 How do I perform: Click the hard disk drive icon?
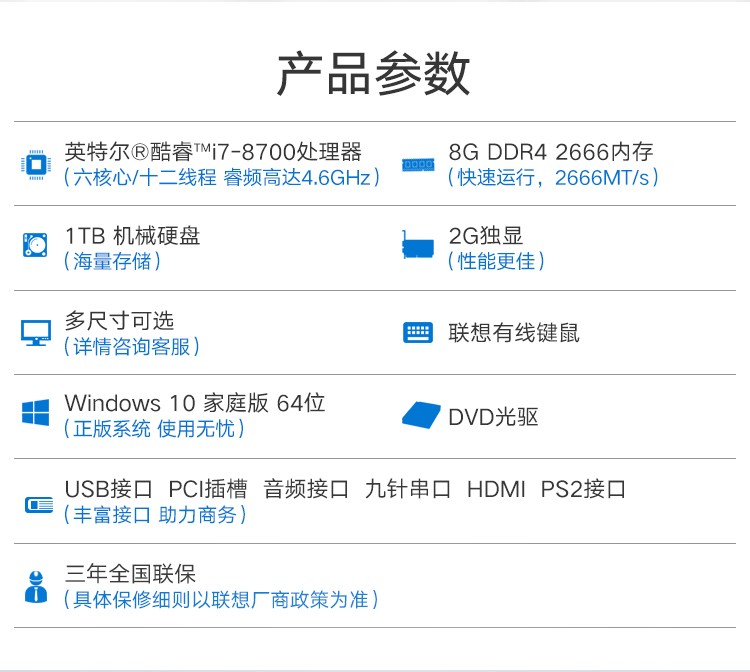click(35, 245)
